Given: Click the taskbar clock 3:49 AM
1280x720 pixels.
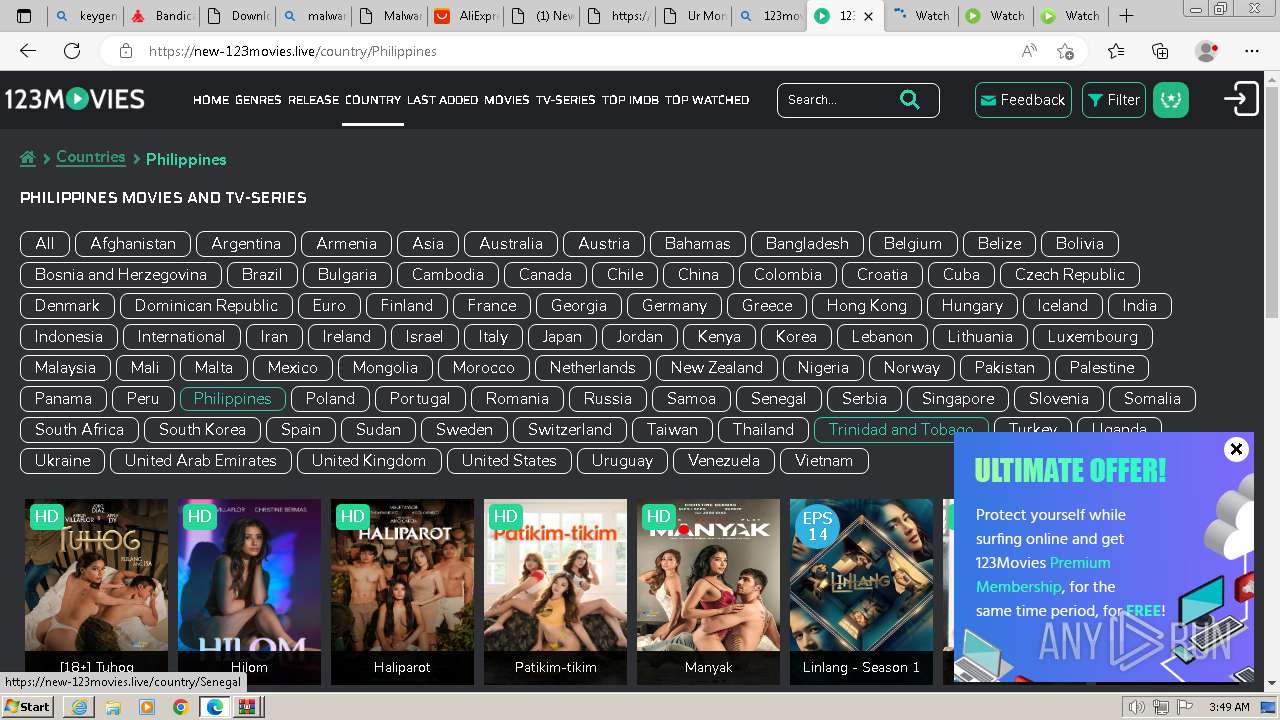Looking at the screenshot, I should [x=1229, y=707].
